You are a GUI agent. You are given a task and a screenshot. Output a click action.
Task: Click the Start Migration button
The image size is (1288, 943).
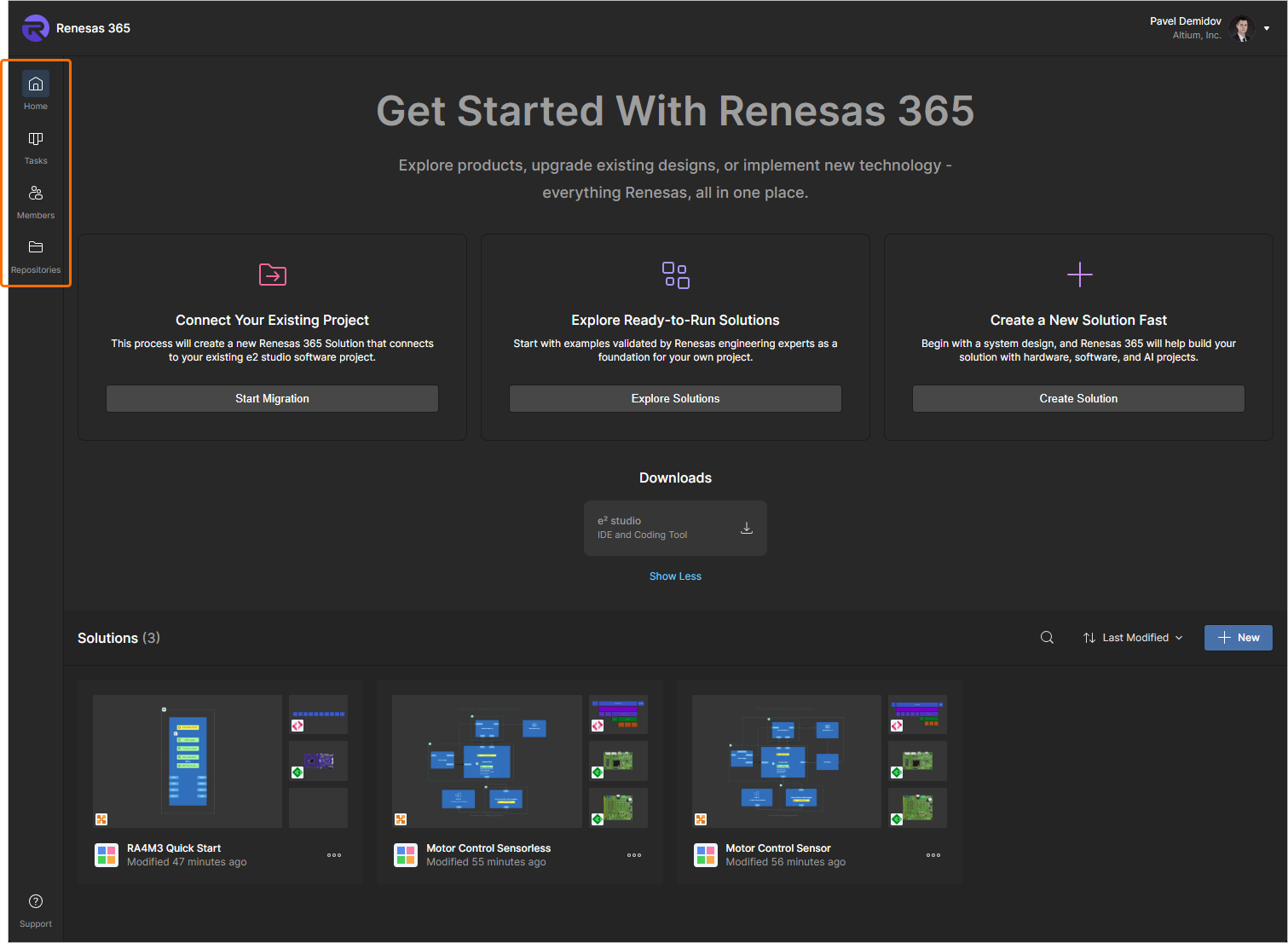(273, 398)
